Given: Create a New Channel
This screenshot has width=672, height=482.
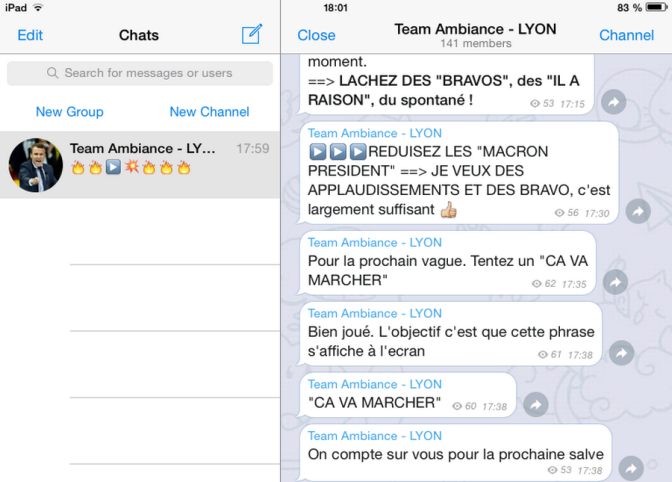Looking at the screenshot, I should click(x=209, y=112).
